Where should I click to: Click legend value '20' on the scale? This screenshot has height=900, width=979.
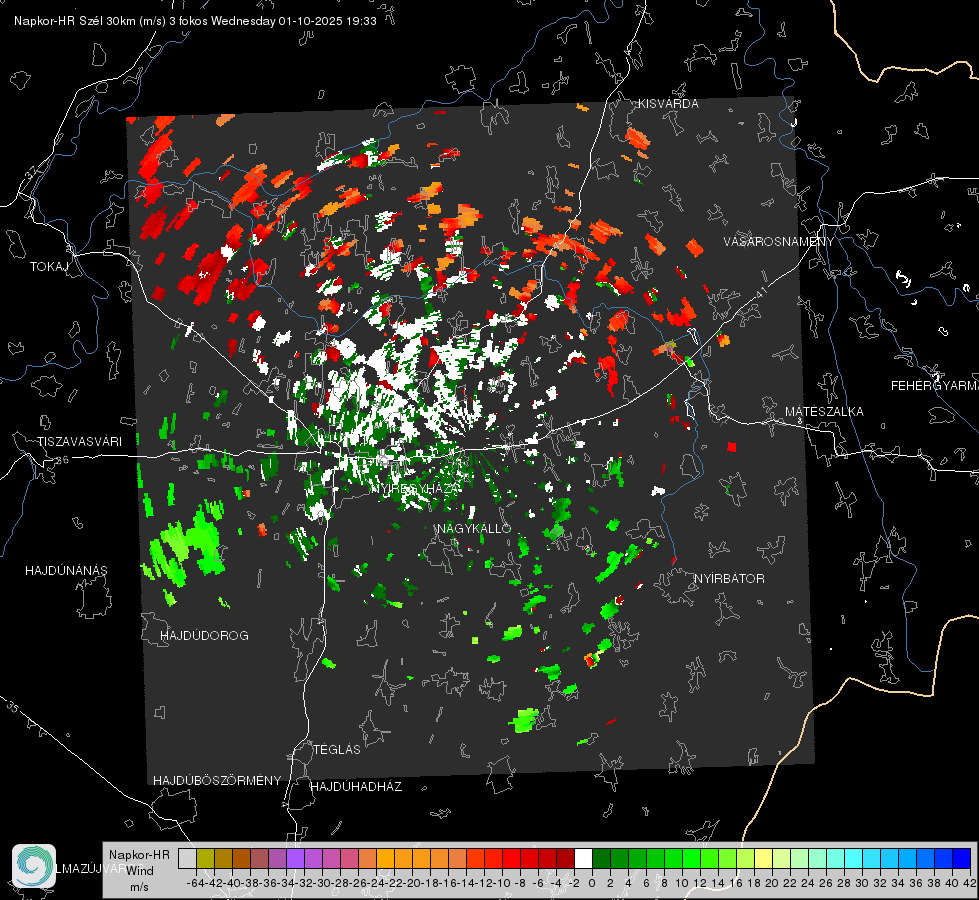point(772,883)
